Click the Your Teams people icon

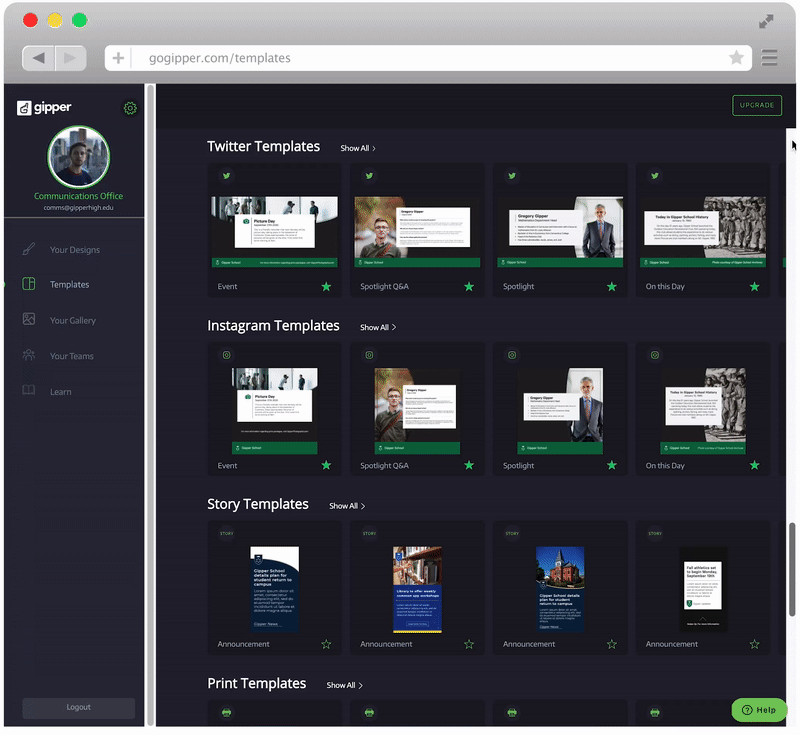point(29,355)
